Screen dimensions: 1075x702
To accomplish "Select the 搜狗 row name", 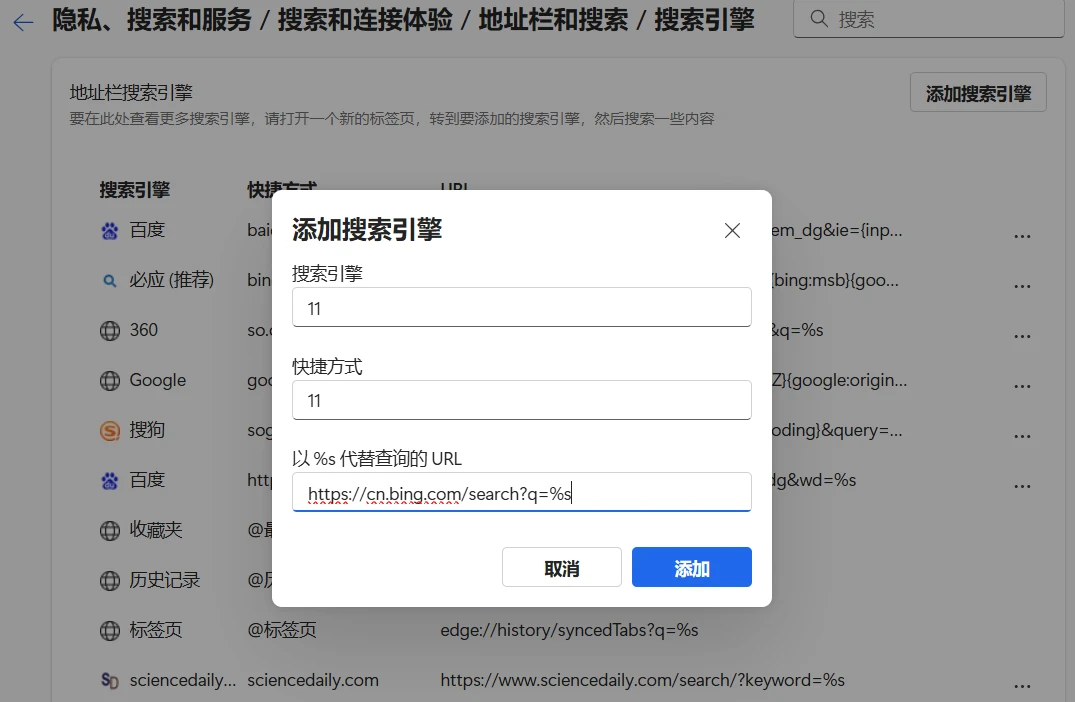I will click(147, 430).
